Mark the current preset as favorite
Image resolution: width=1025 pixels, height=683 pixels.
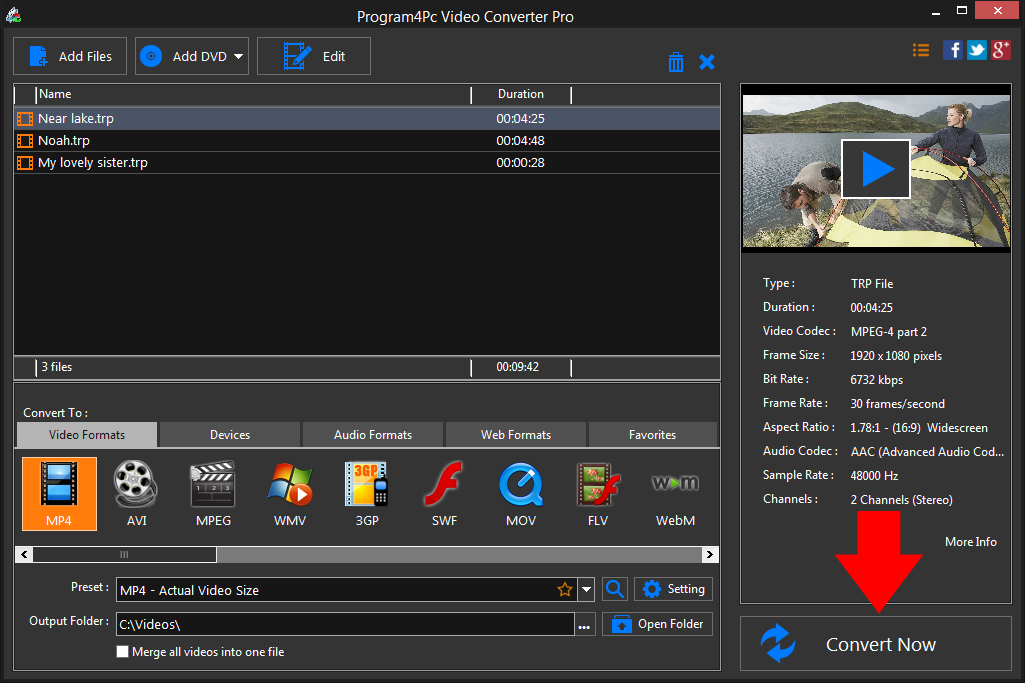tap(565, 589)
